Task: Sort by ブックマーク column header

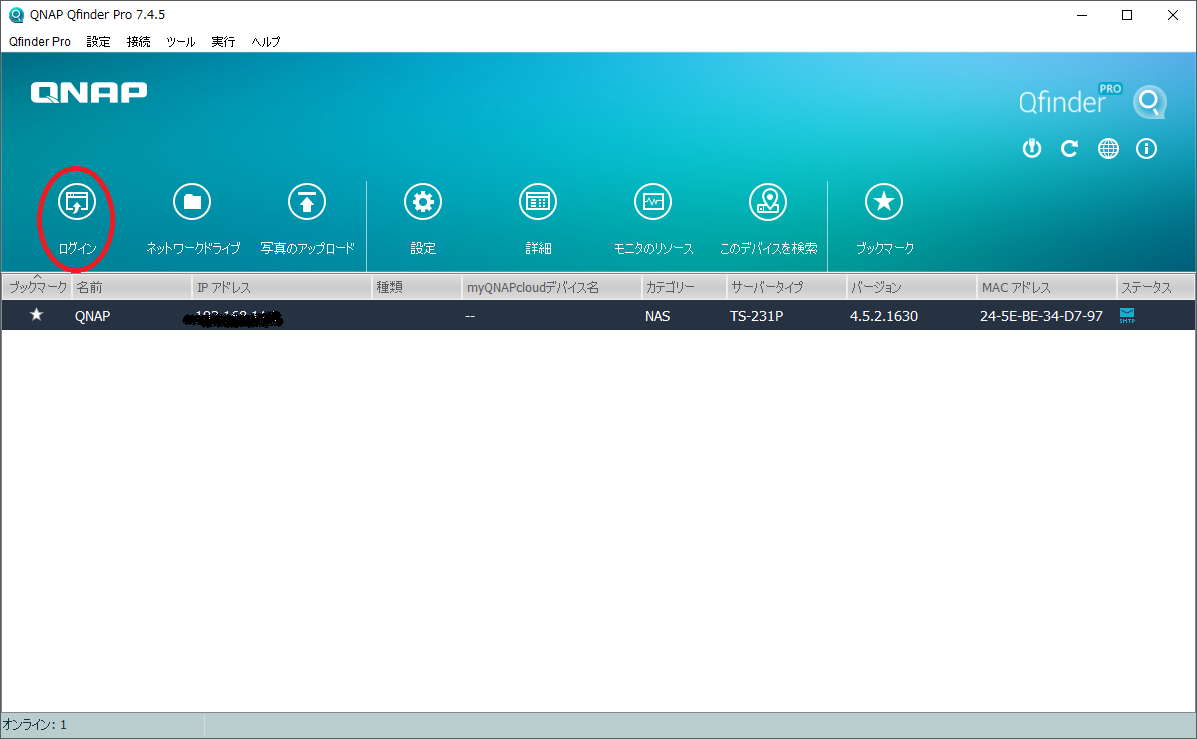Action: click(x=37, y=287)
